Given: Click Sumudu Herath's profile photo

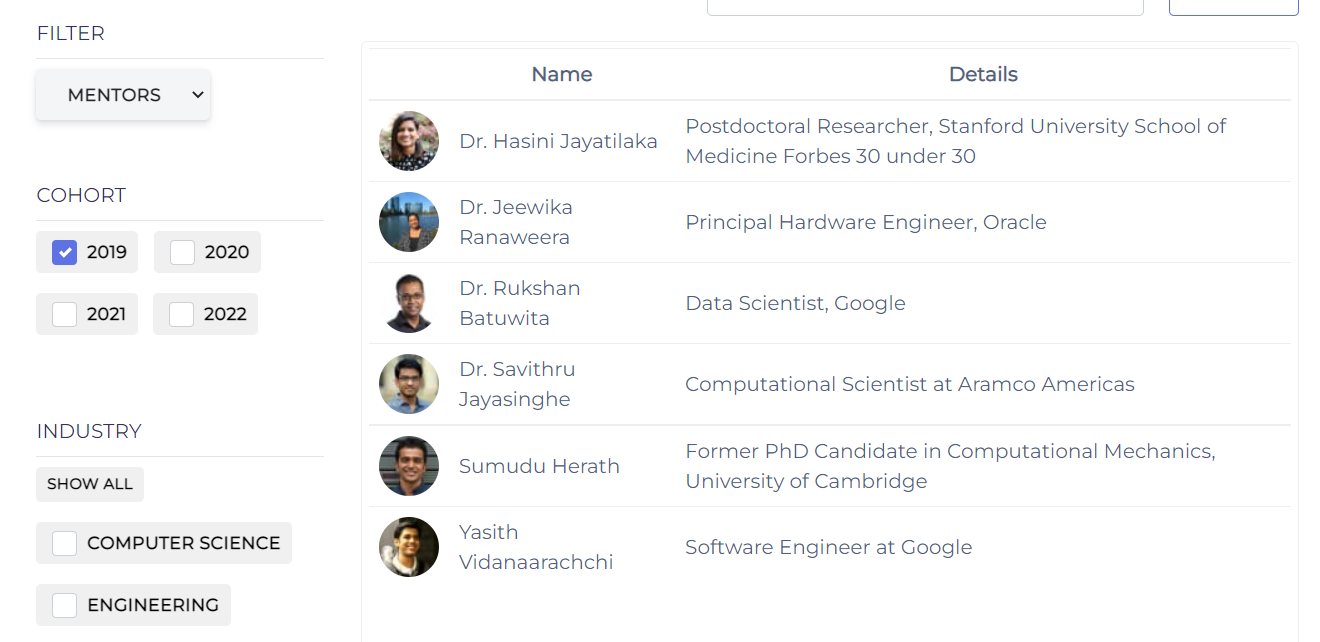Looking at the screenshot, I should tap(409, 466).
